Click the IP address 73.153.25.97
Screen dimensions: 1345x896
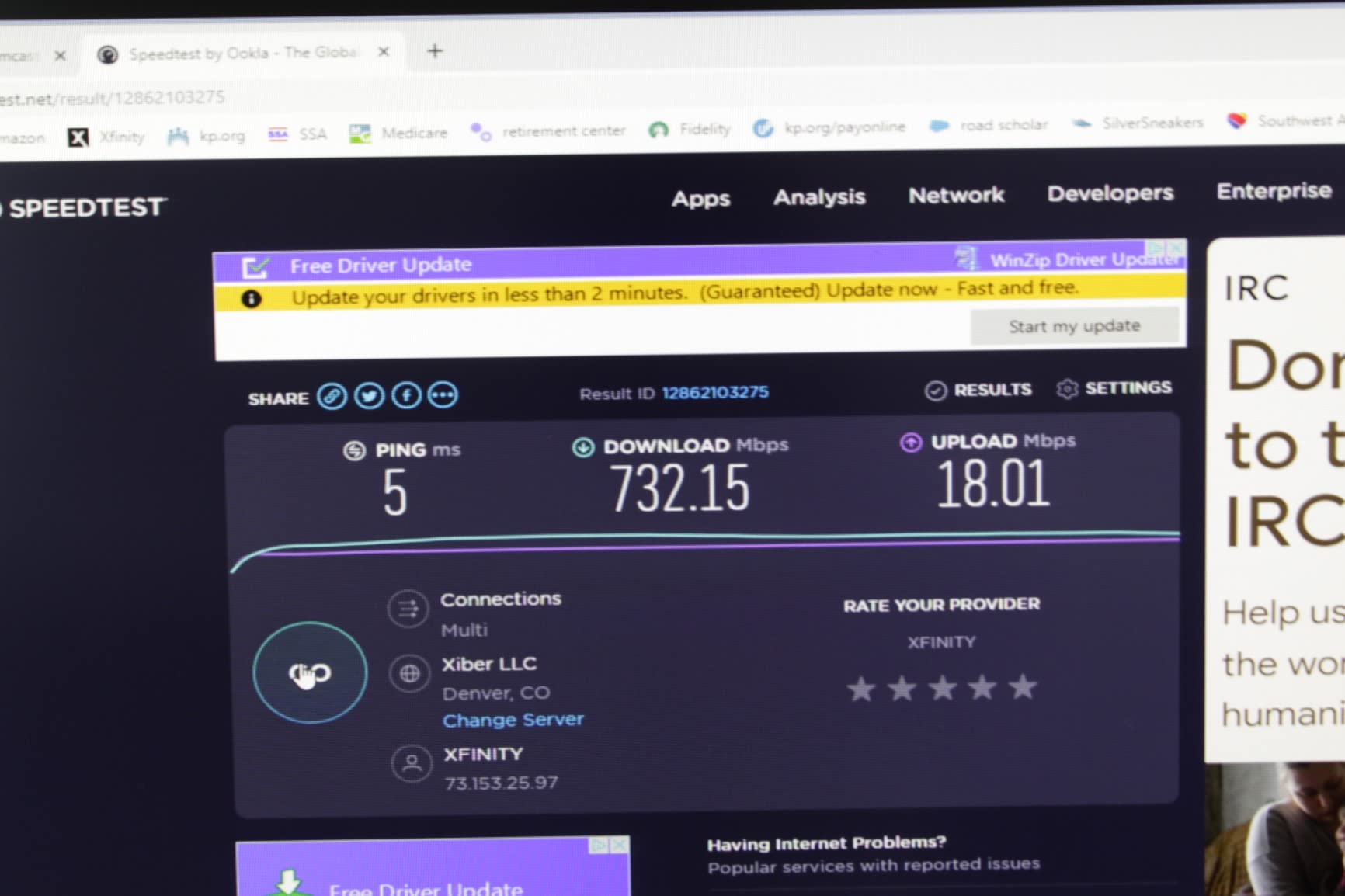pyautogui.click(x=501, y=783)
